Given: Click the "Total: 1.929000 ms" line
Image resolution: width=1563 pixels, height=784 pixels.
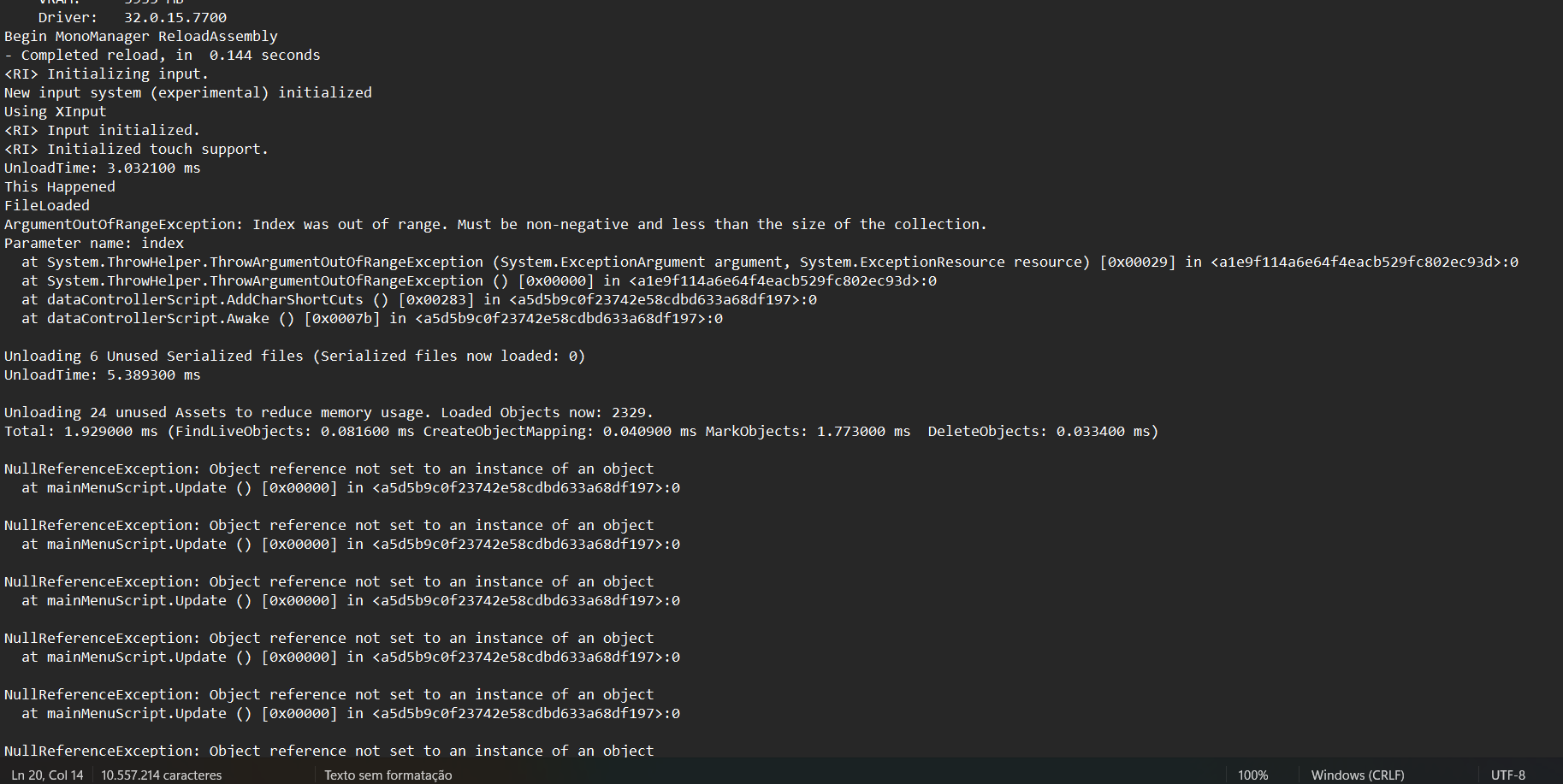Looking at the screenshot, I should tap(581, 431).
